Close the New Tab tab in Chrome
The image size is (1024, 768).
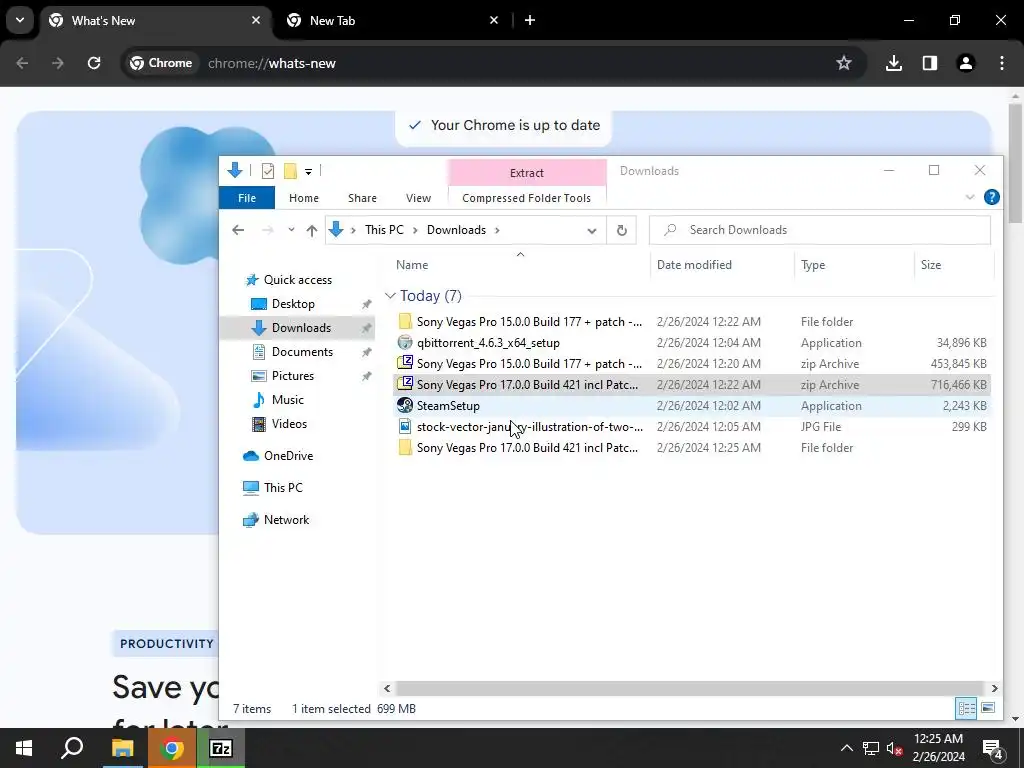pyautogui.click(x=494, y=20)
